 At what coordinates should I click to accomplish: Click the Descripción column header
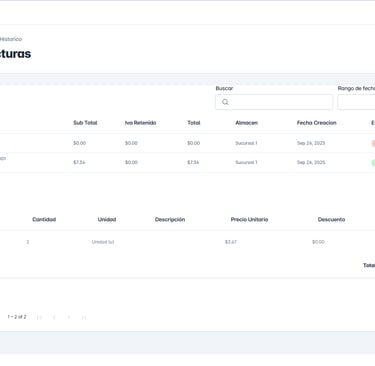(x=170, y=219)
